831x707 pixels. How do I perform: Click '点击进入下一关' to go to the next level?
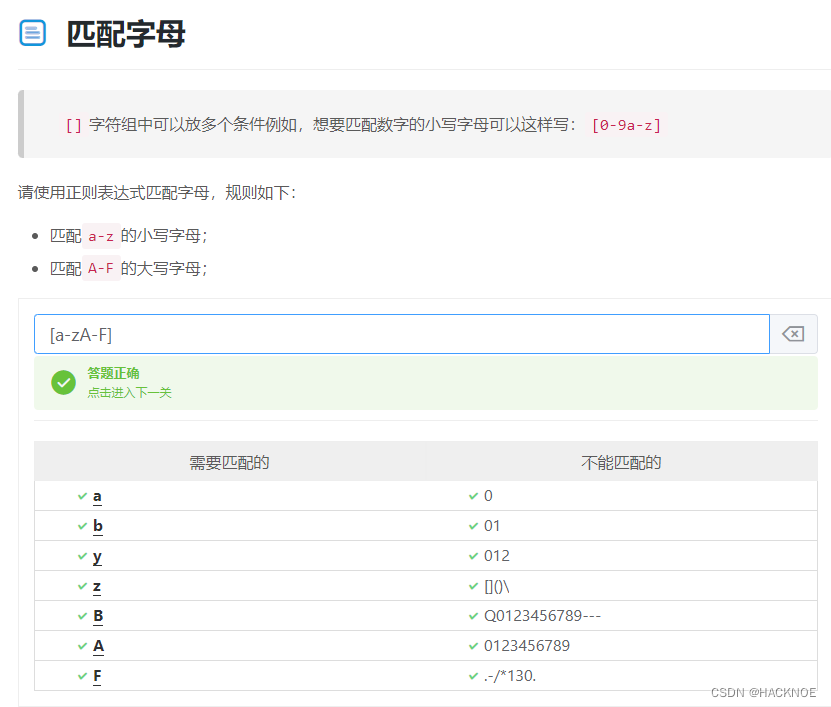[129, 393]
